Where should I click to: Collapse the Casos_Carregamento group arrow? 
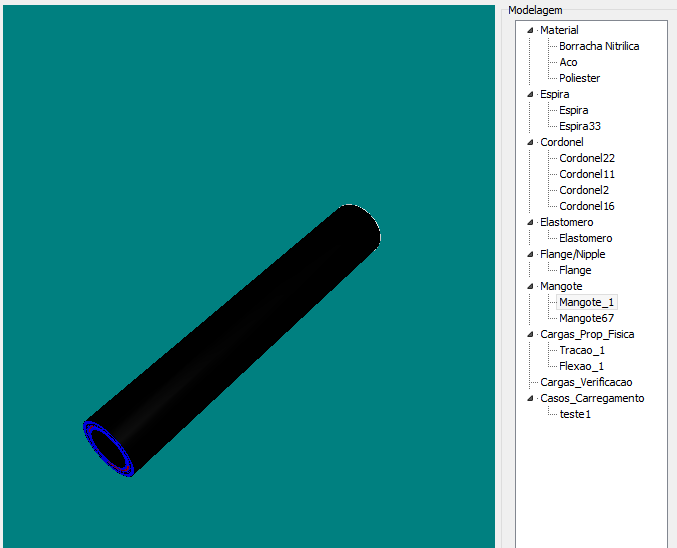[530, 398]
